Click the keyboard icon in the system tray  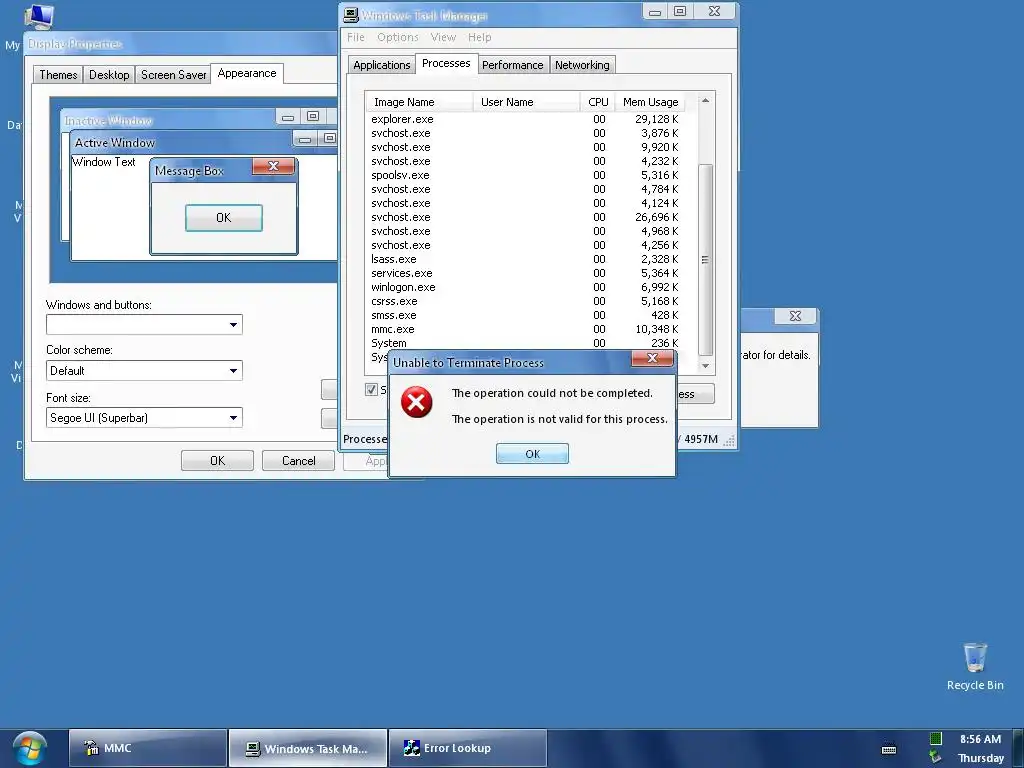pos(889,749)
